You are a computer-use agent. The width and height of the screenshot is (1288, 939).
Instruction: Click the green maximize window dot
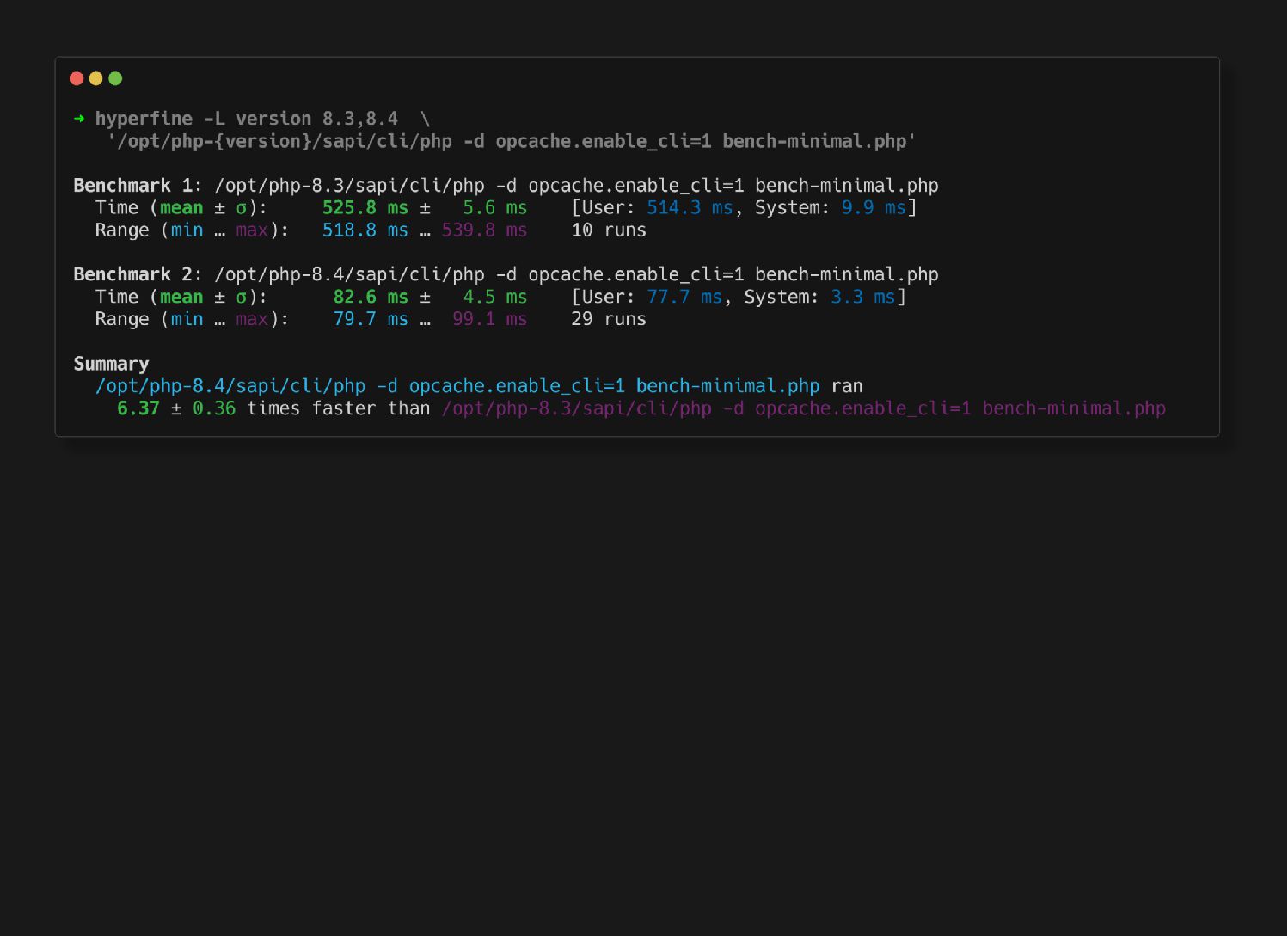pyautogui.click(x=115, y=79)
